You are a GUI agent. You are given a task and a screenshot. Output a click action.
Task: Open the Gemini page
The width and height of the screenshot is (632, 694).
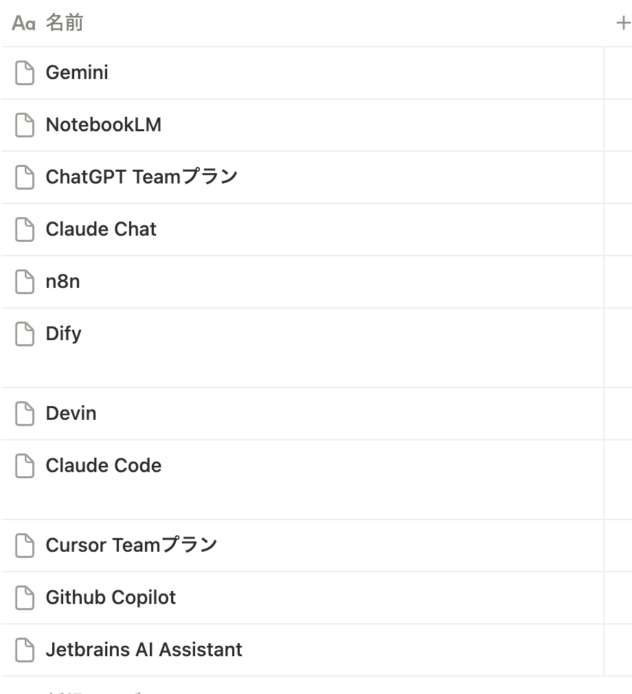77,73
